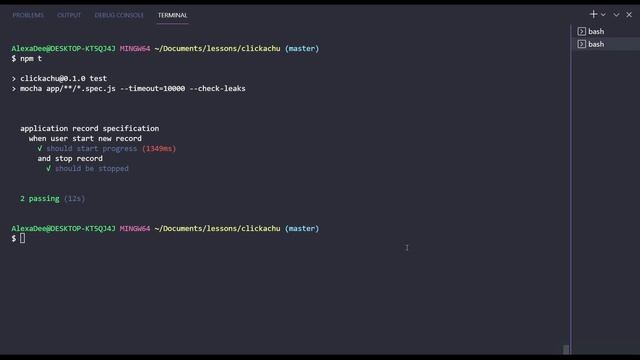Click second bash terminal's shell icon
640x360 pixels.
pyautogui.click(x=582, y=44)
